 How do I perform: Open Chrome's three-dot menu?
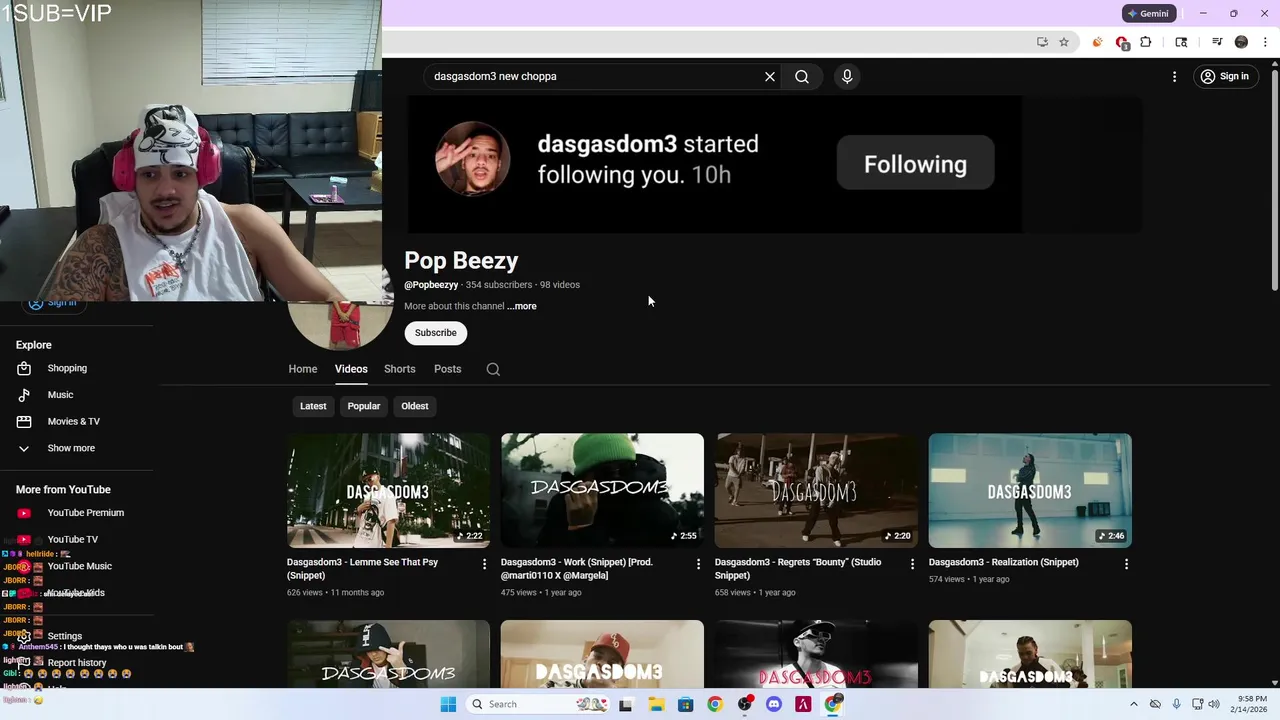click(x=1265, y=42)
